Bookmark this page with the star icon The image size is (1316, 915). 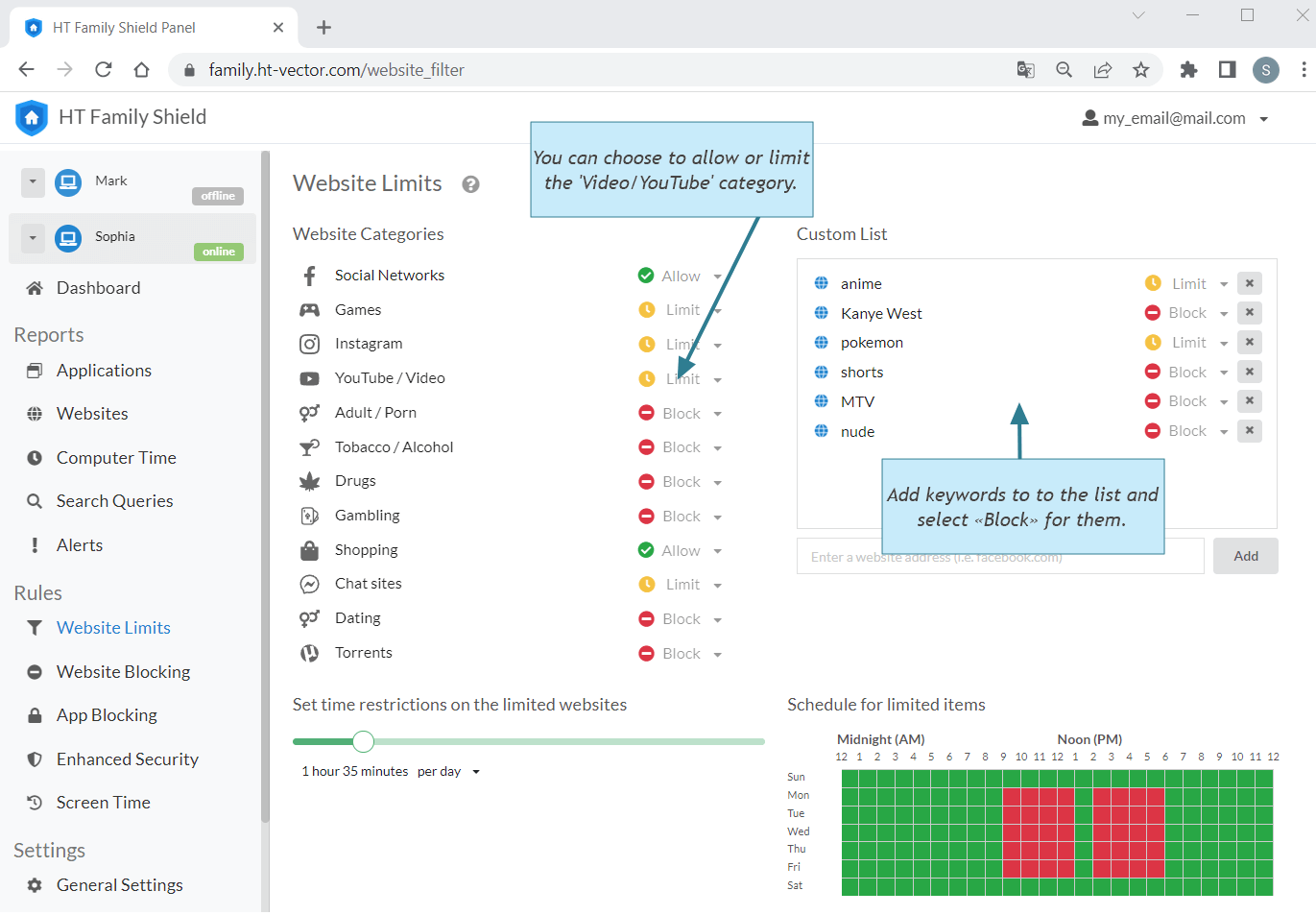[1140, 69]
